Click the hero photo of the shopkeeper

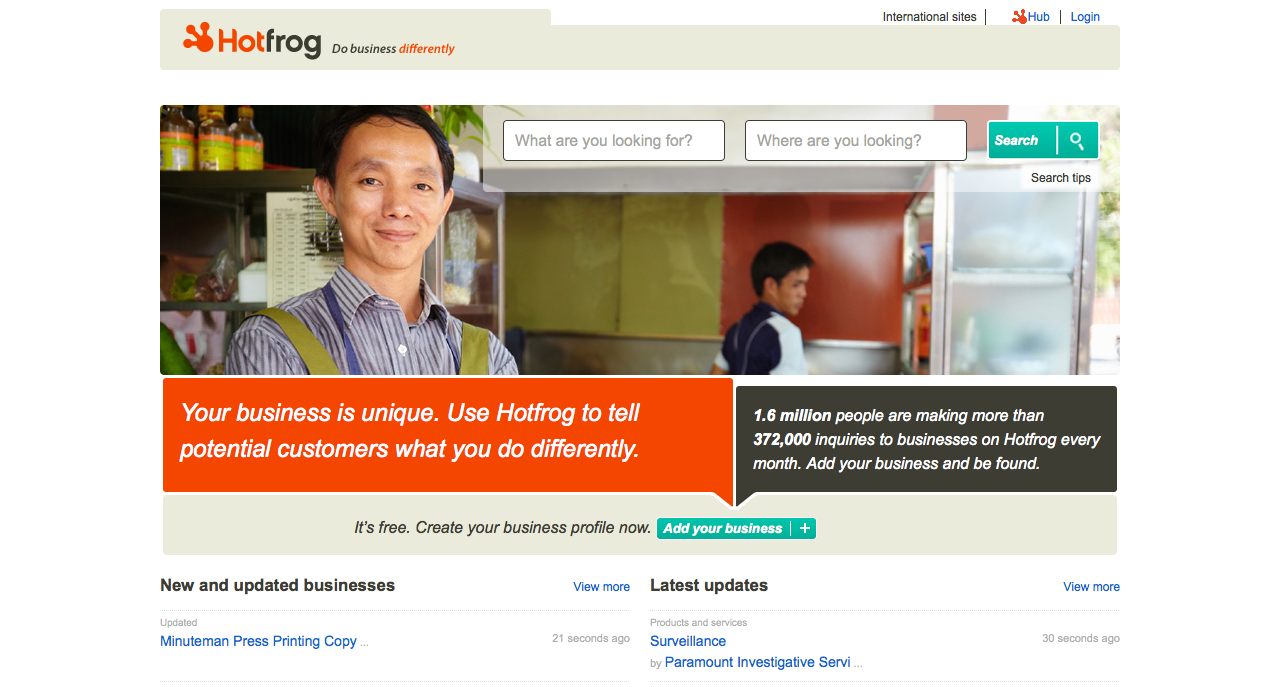(640, 240)
